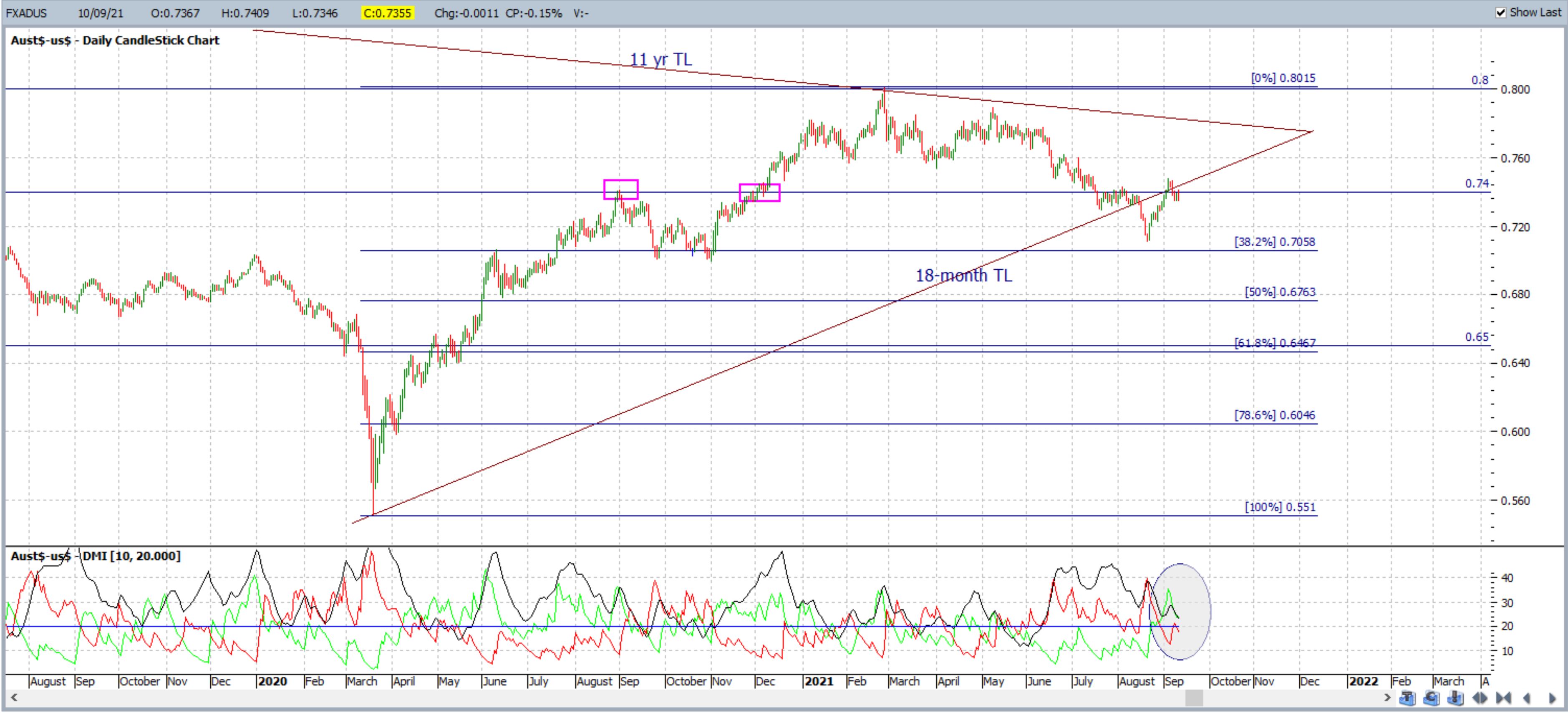Screen dimensions: 1568x713
Task: Click the blue 'T' chart icon
Action: pos(1407,698)
